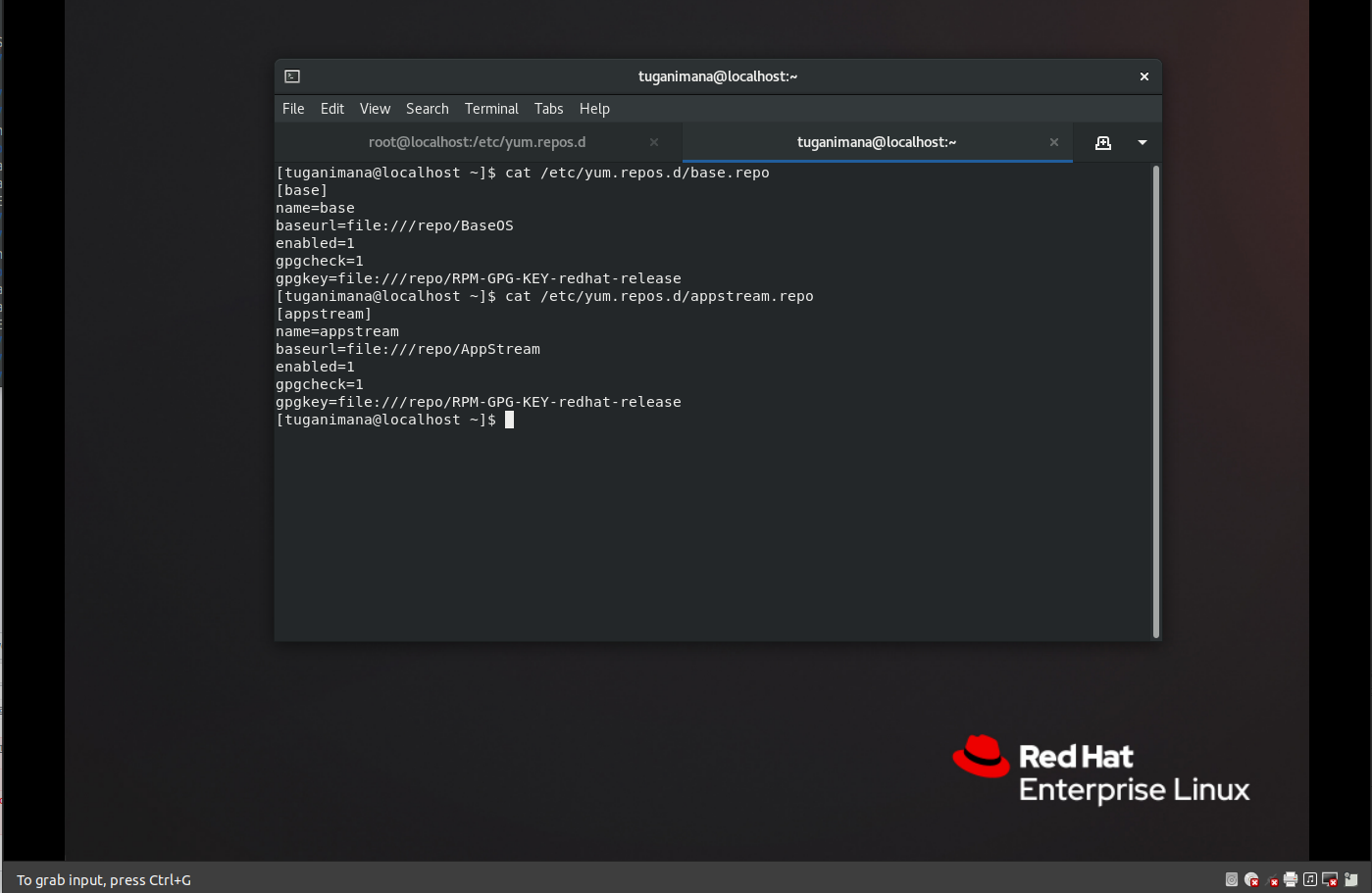Open the Terminal menu

click(x=491, y=109)
